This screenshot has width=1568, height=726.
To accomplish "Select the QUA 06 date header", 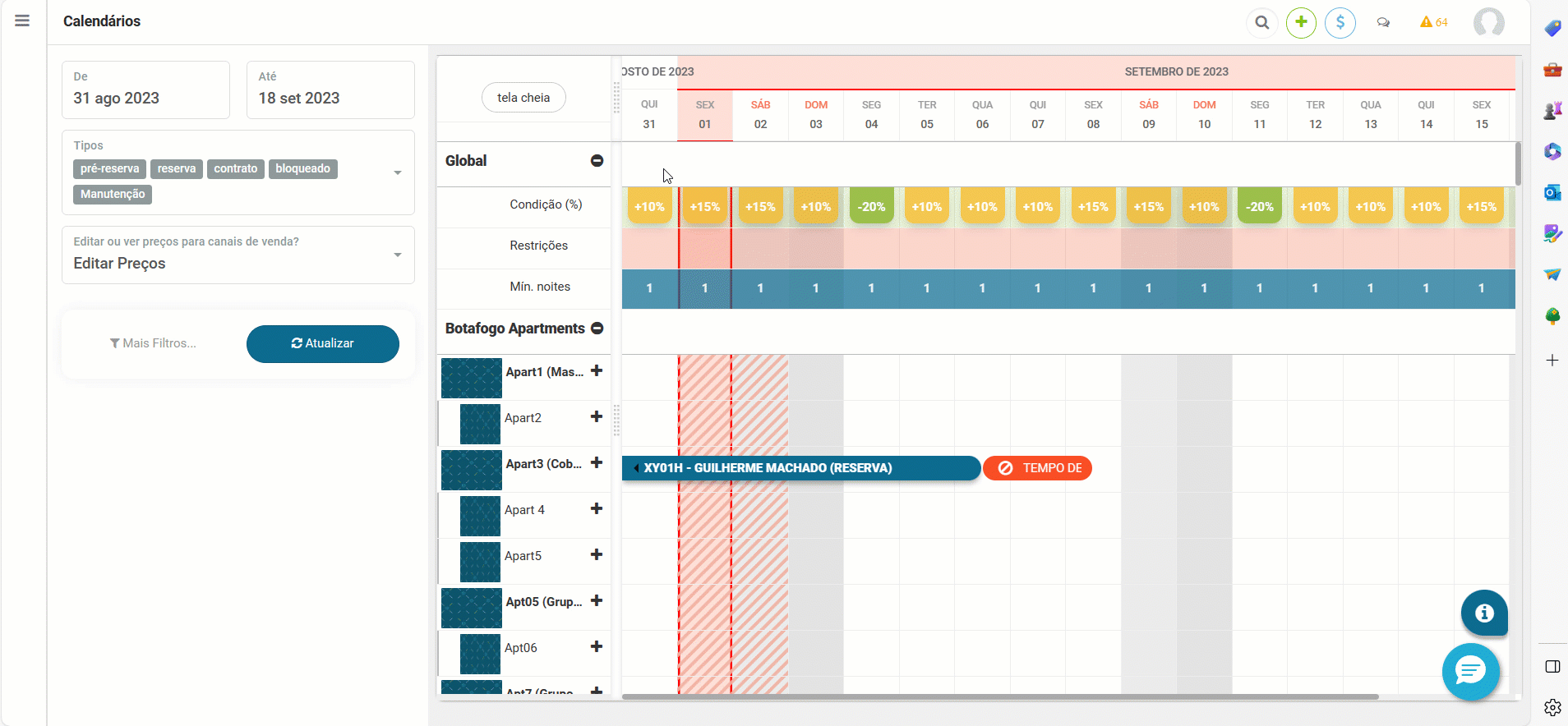I will (983, 115).
